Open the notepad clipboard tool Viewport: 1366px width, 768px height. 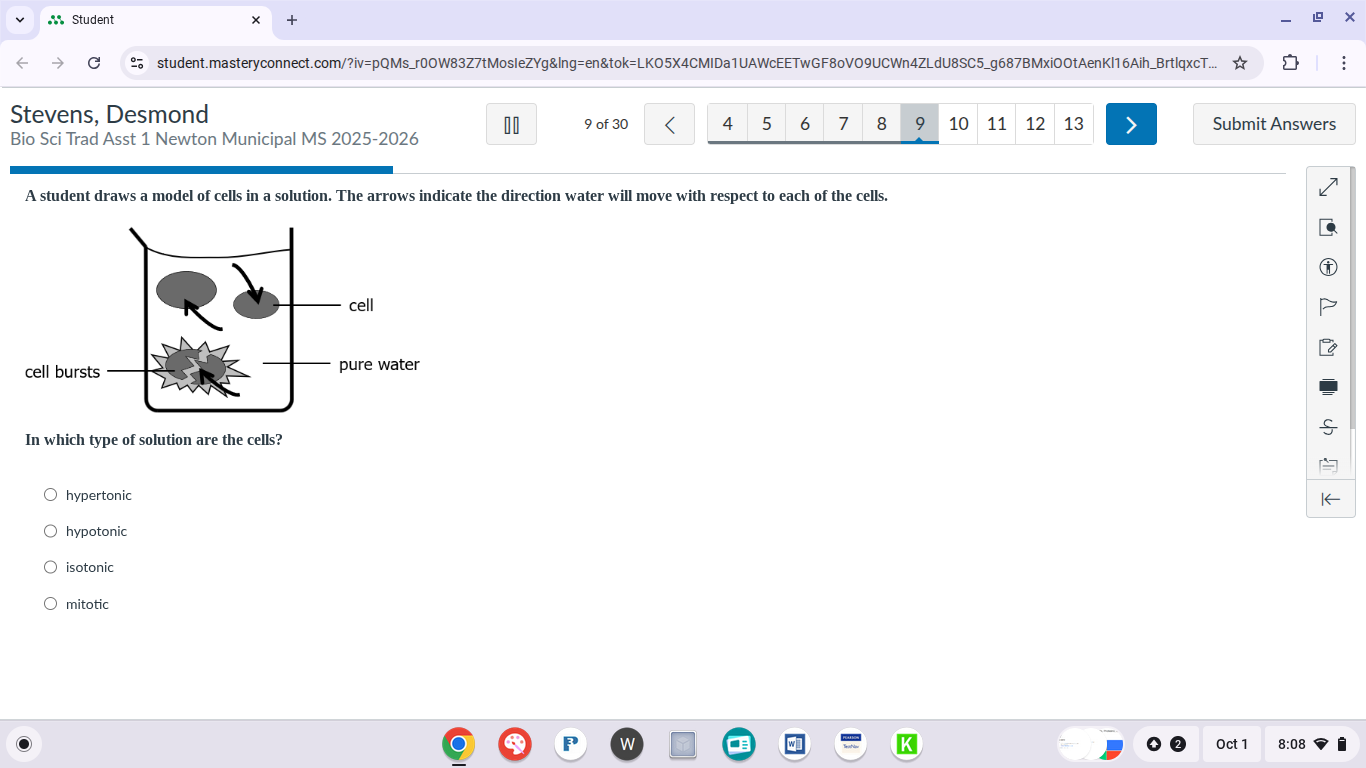point(1328,347)
